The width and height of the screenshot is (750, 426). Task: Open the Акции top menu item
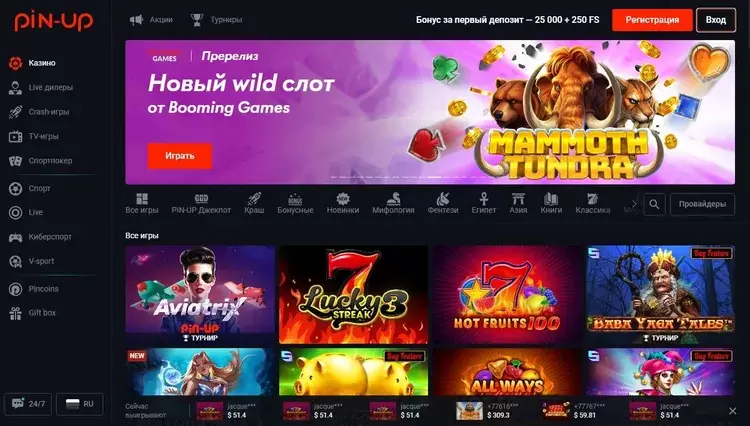click(151, 20)
